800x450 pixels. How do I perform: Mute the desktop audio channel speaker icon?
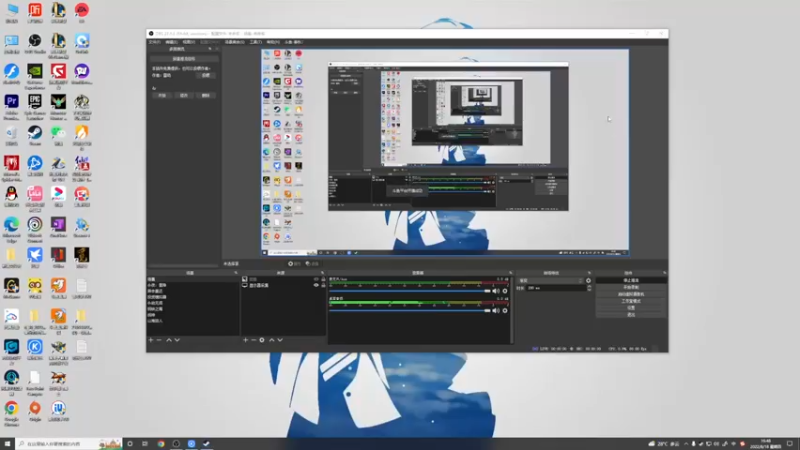[496, 310]
